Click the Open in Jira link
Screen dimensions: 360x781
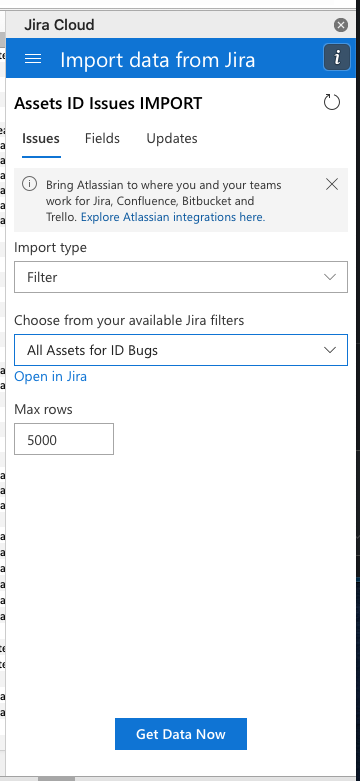(x=50, y=377)
